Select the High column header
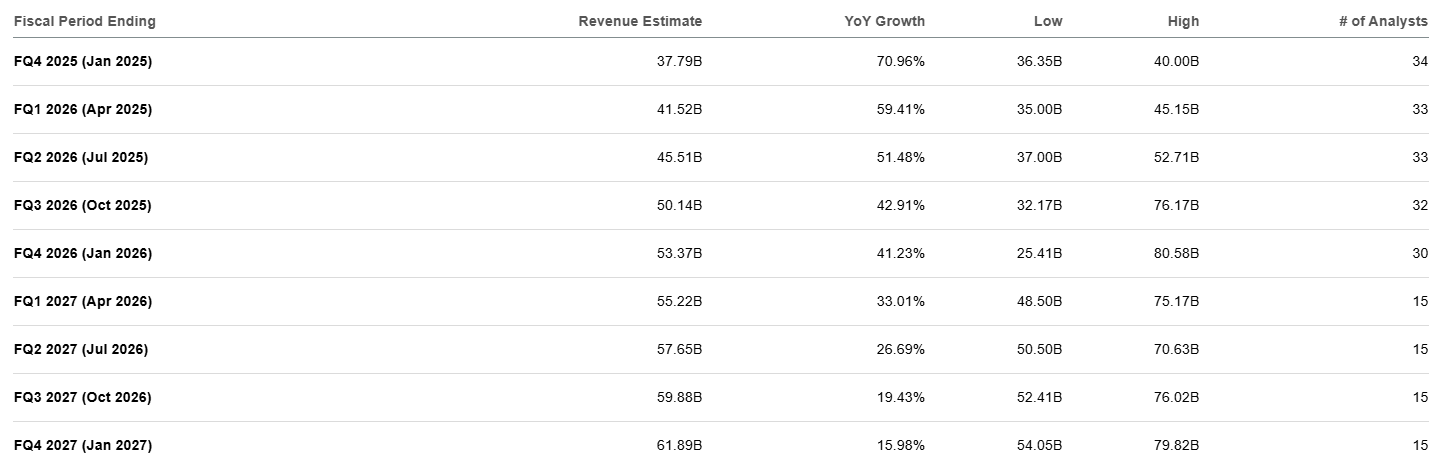Image resolution: width=1445 pixels, height=472 pixels. click(1183, 21)
